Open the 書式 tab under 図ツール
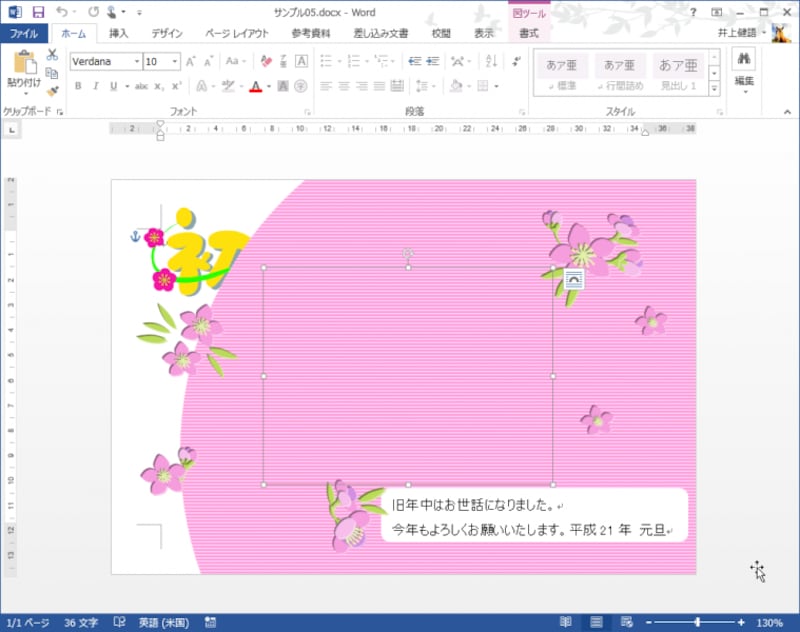Image resolution: width=800 pixels, height=632 pixels. tap(528, 33)
